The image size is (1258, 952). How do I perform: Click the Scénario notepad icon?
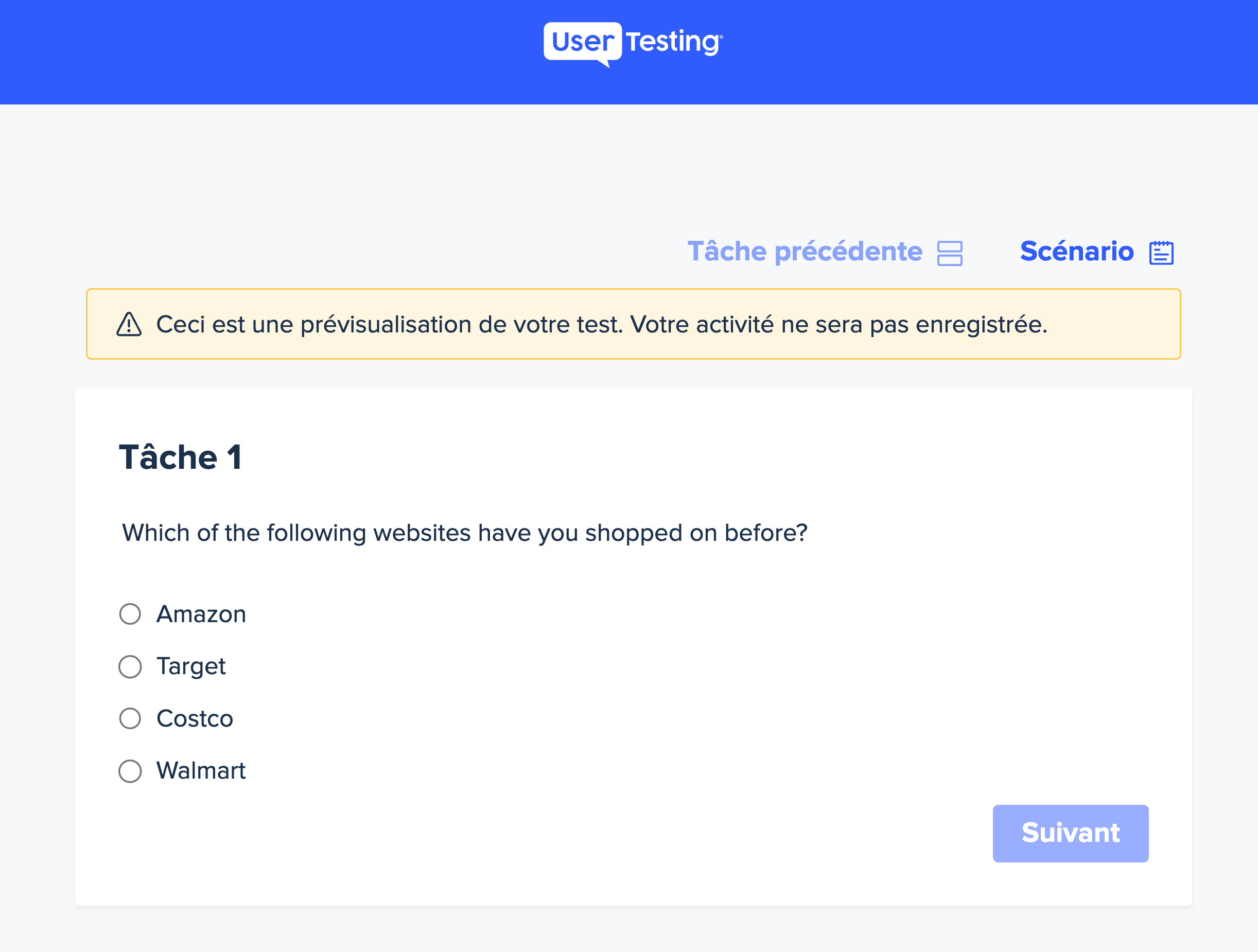point(1161,253)
